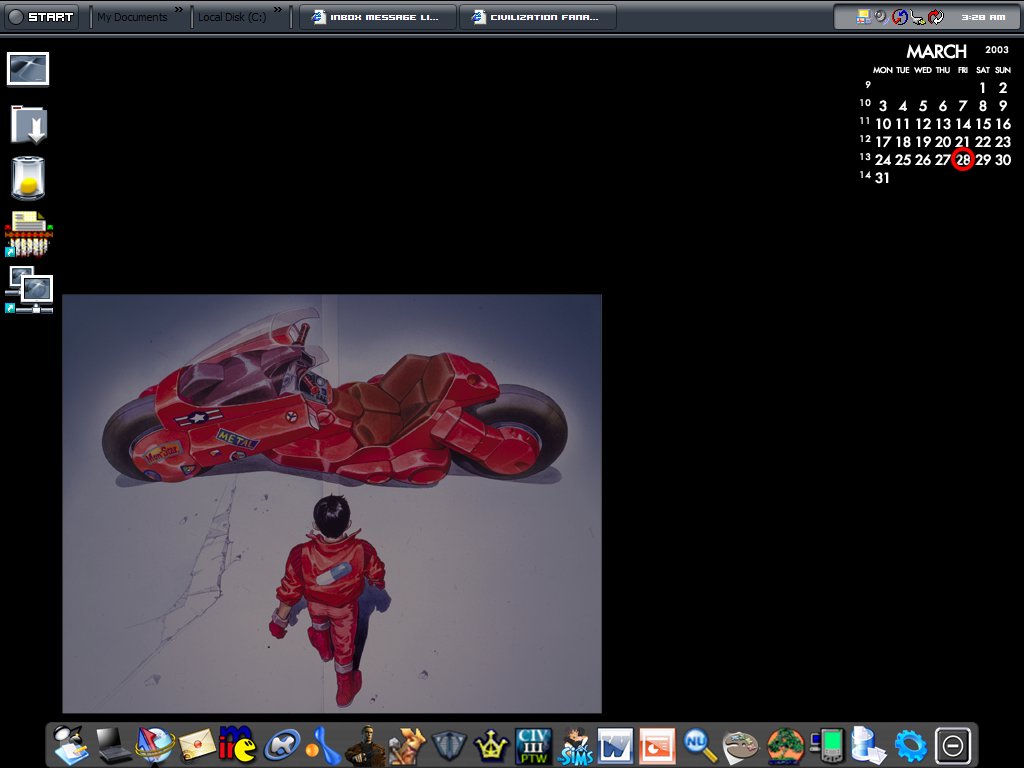Viewport: 1024px width, 768px height.
Task: Click the minus-in-circle icon at dock end
Action: point(953,745)
